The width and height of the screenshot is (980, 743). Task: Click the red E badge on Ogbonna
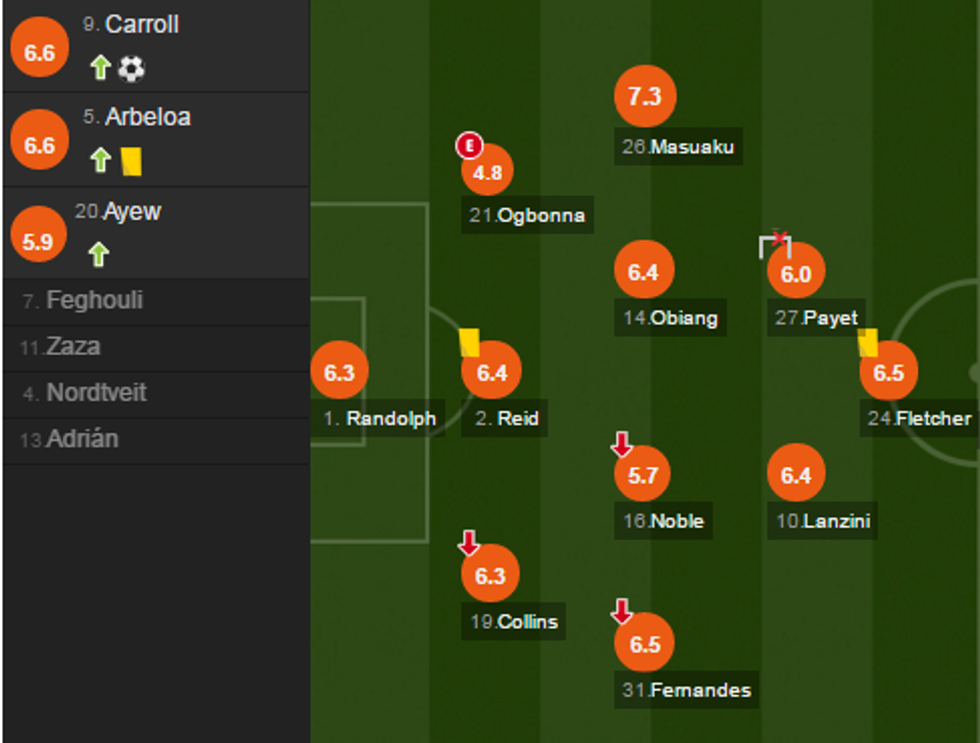468,146
